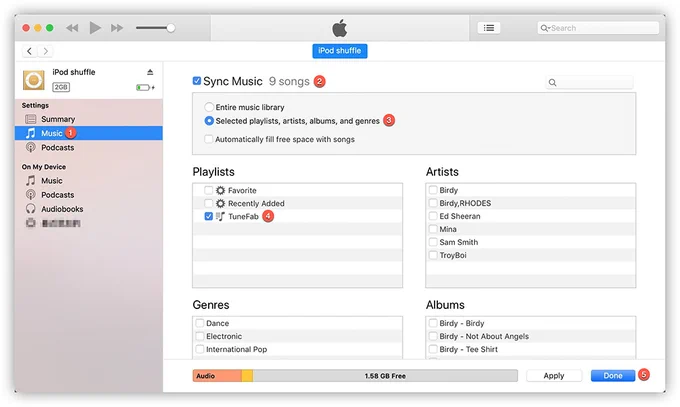Check the Sam Smith artist
The height and width of the screenshot is (407, 680).
coord(433,242)
